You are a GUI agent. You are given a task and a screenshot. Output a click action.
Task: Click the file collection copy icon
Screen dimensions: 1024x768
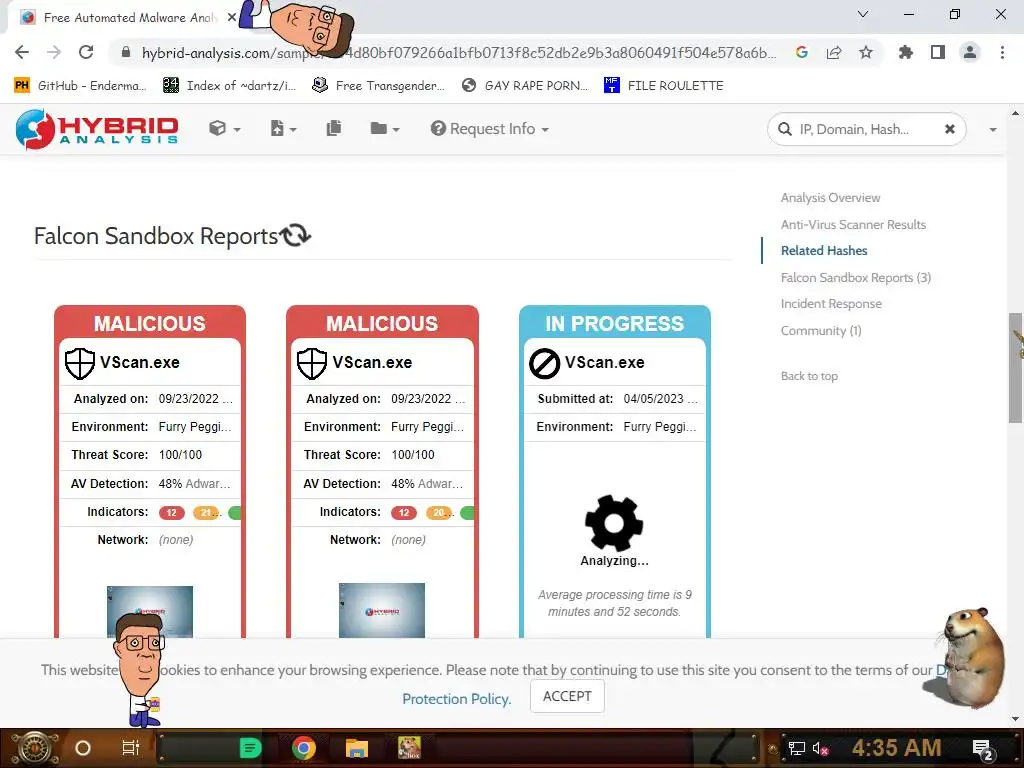(x=334, y=129)
